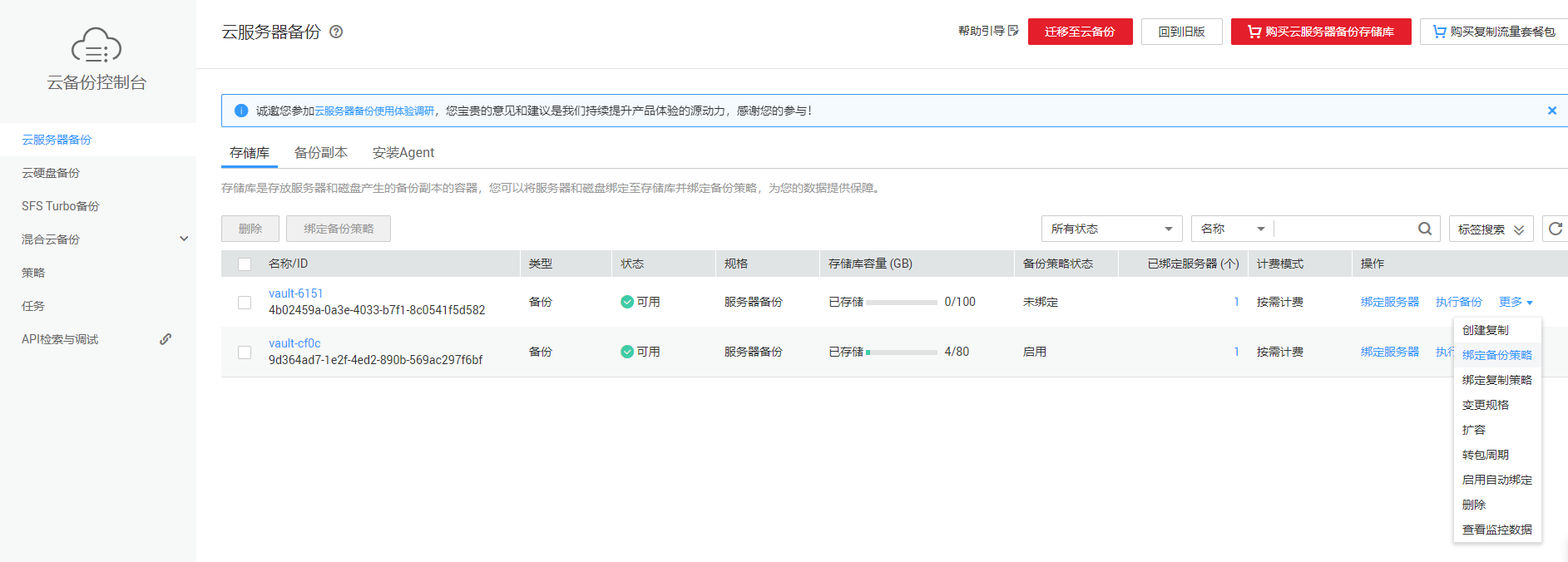Click into the vault name search field
Image resolution: width=1568 pixels, height=562 pixels.
(1343, 229)
